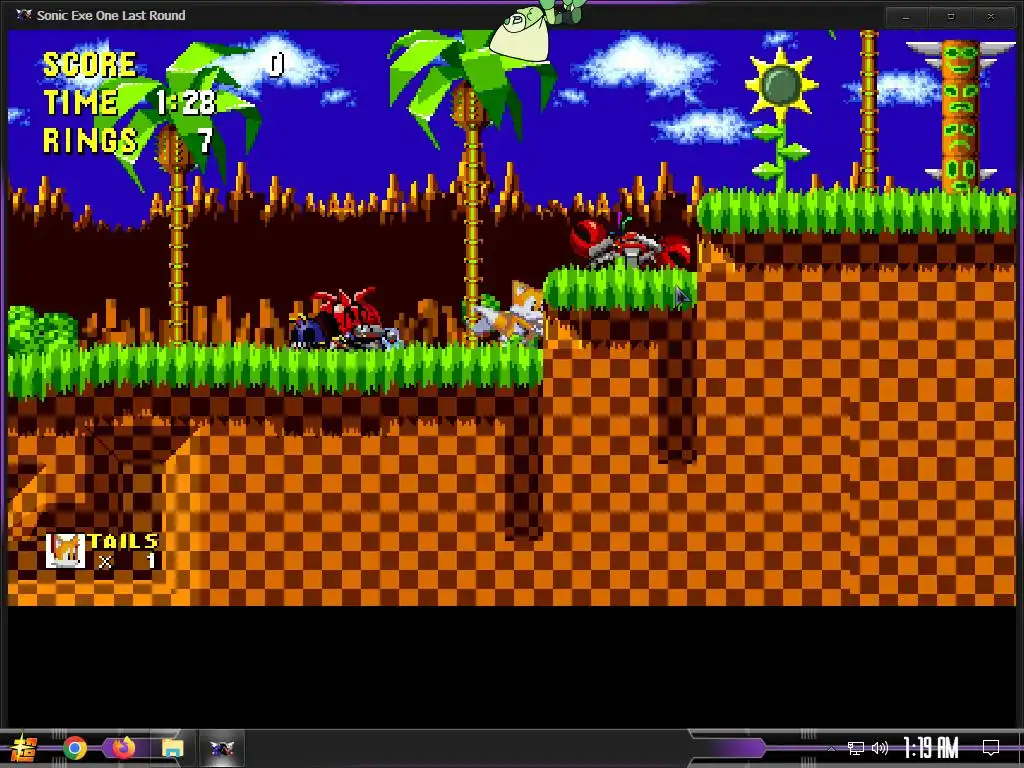Launch Firefox from the taskbar

(x=123, y=748)
